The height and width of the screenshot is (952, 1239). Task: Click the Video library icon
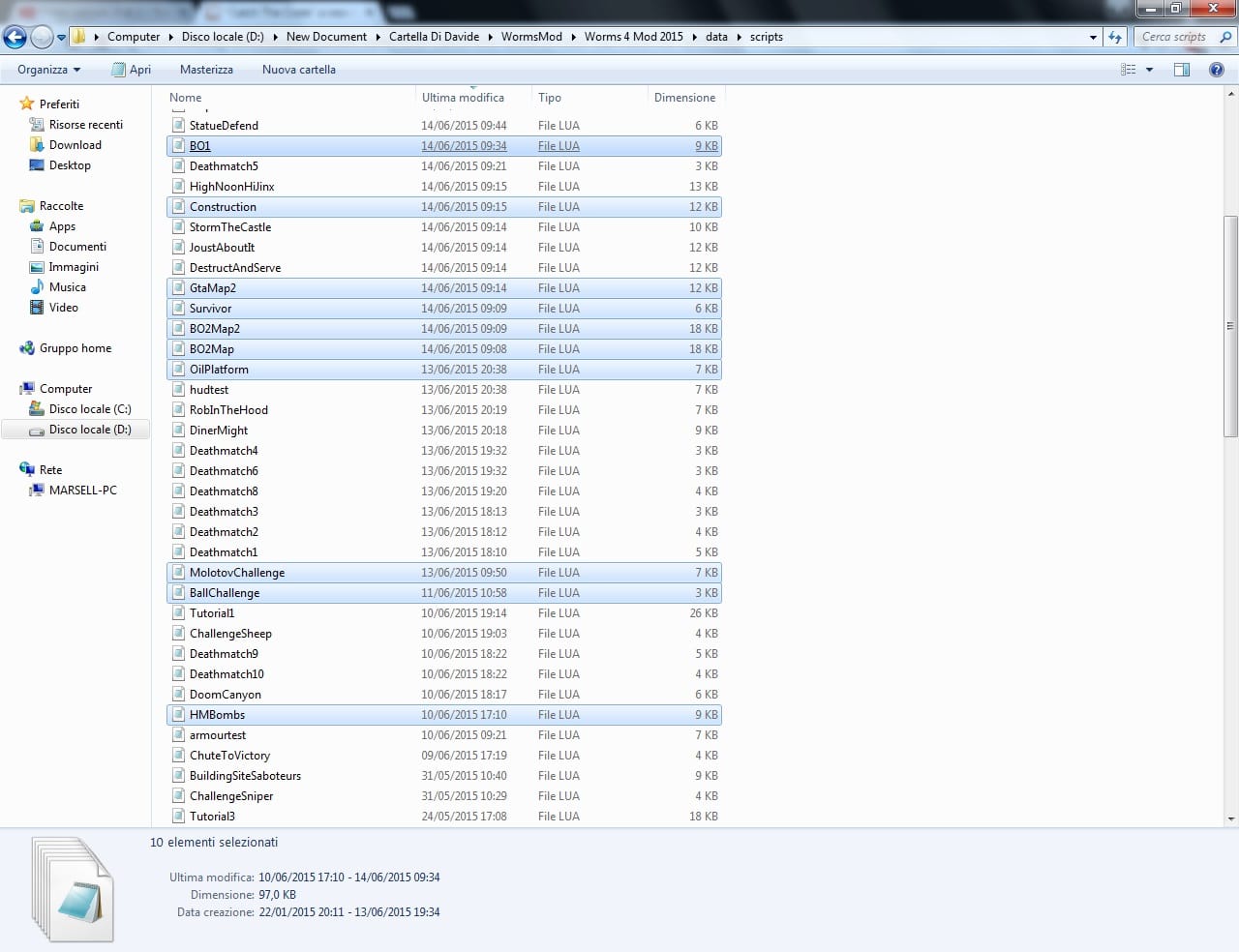pos(37,308)
